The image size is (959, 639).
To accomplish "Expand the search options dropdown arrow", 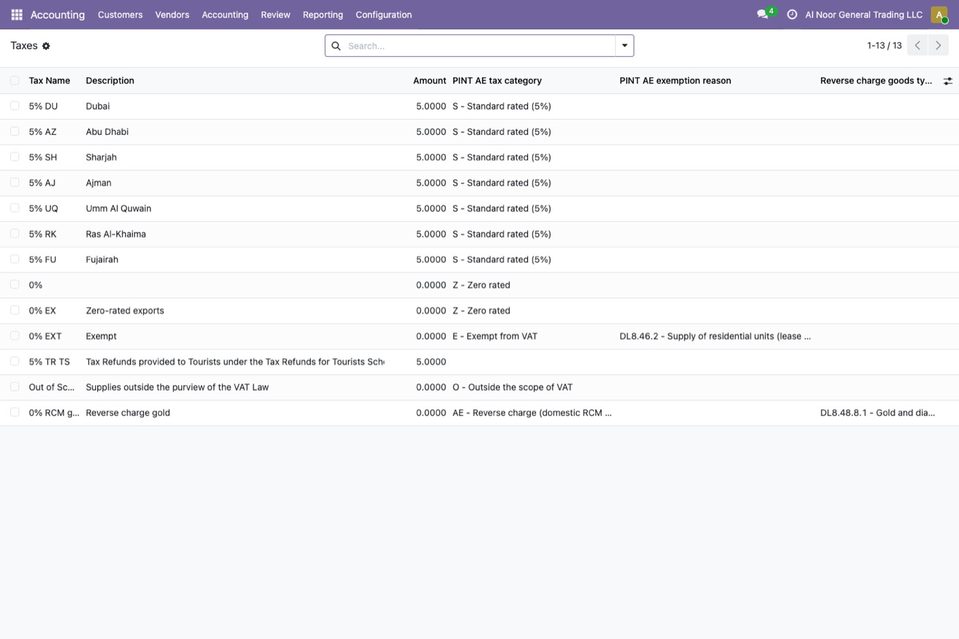I will [624, 46].
